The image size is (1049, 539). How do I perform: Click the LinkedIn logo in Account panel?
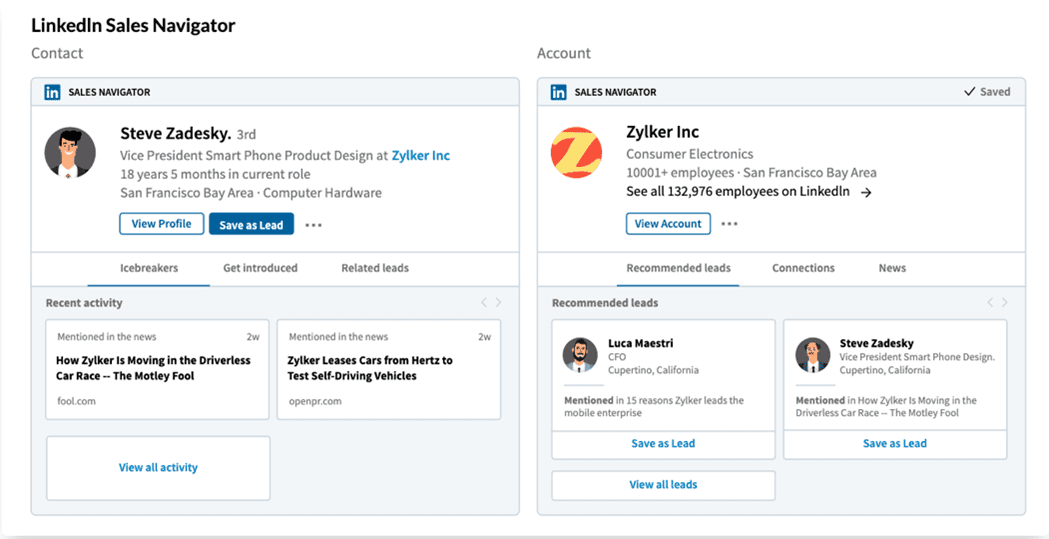pyautogui.click(x=559, y=92)
